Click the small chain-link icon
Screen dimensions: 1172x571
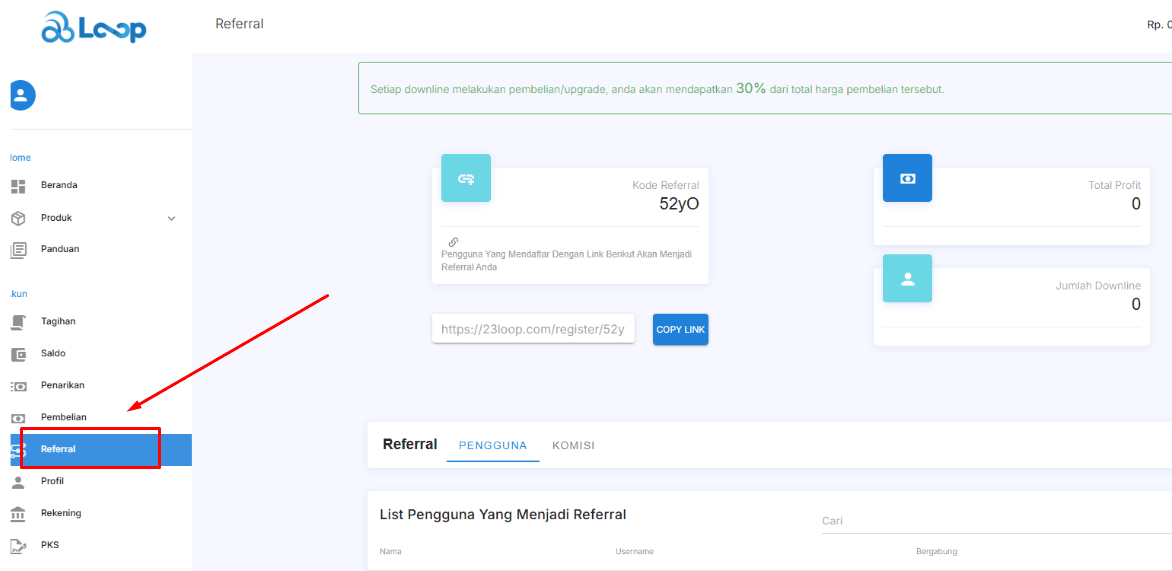pos(453,242)
